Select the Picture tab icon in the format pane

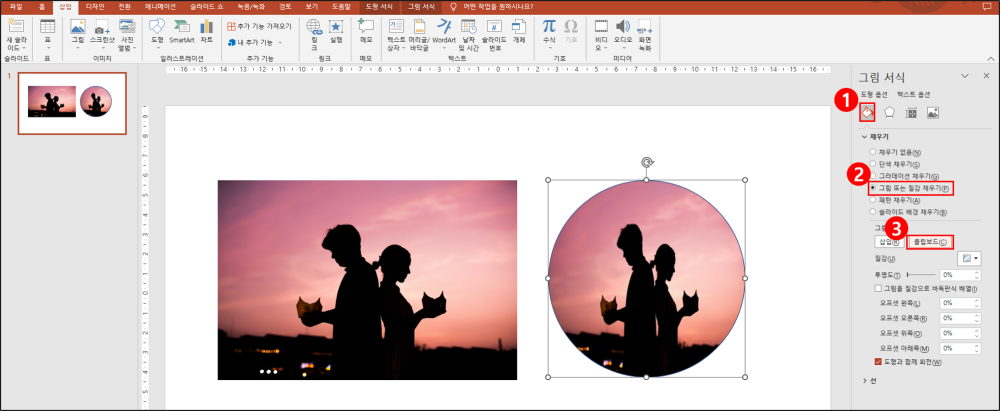932,113
